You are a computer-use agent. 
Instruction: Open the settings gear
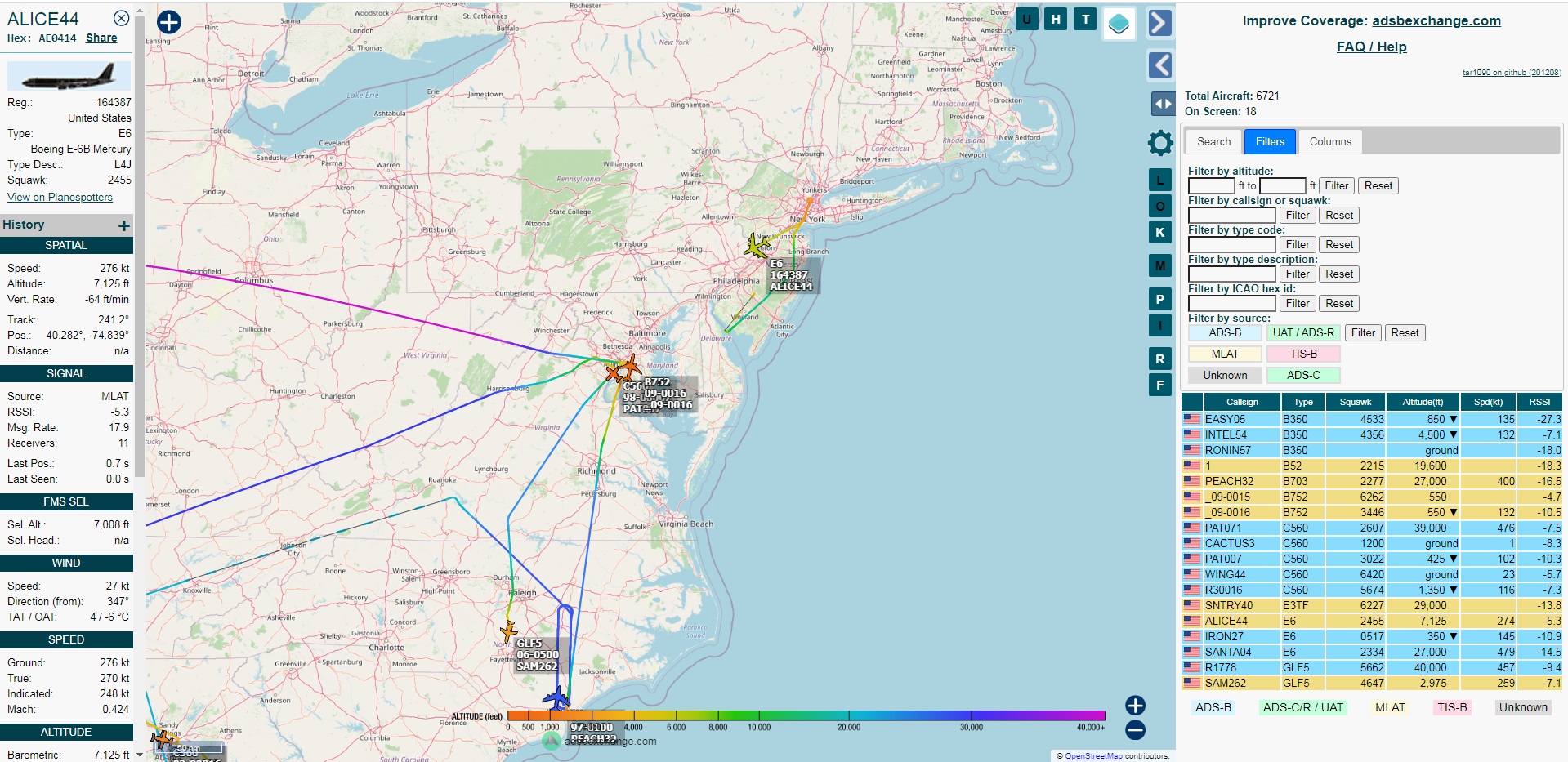(x=1160, y=143)
